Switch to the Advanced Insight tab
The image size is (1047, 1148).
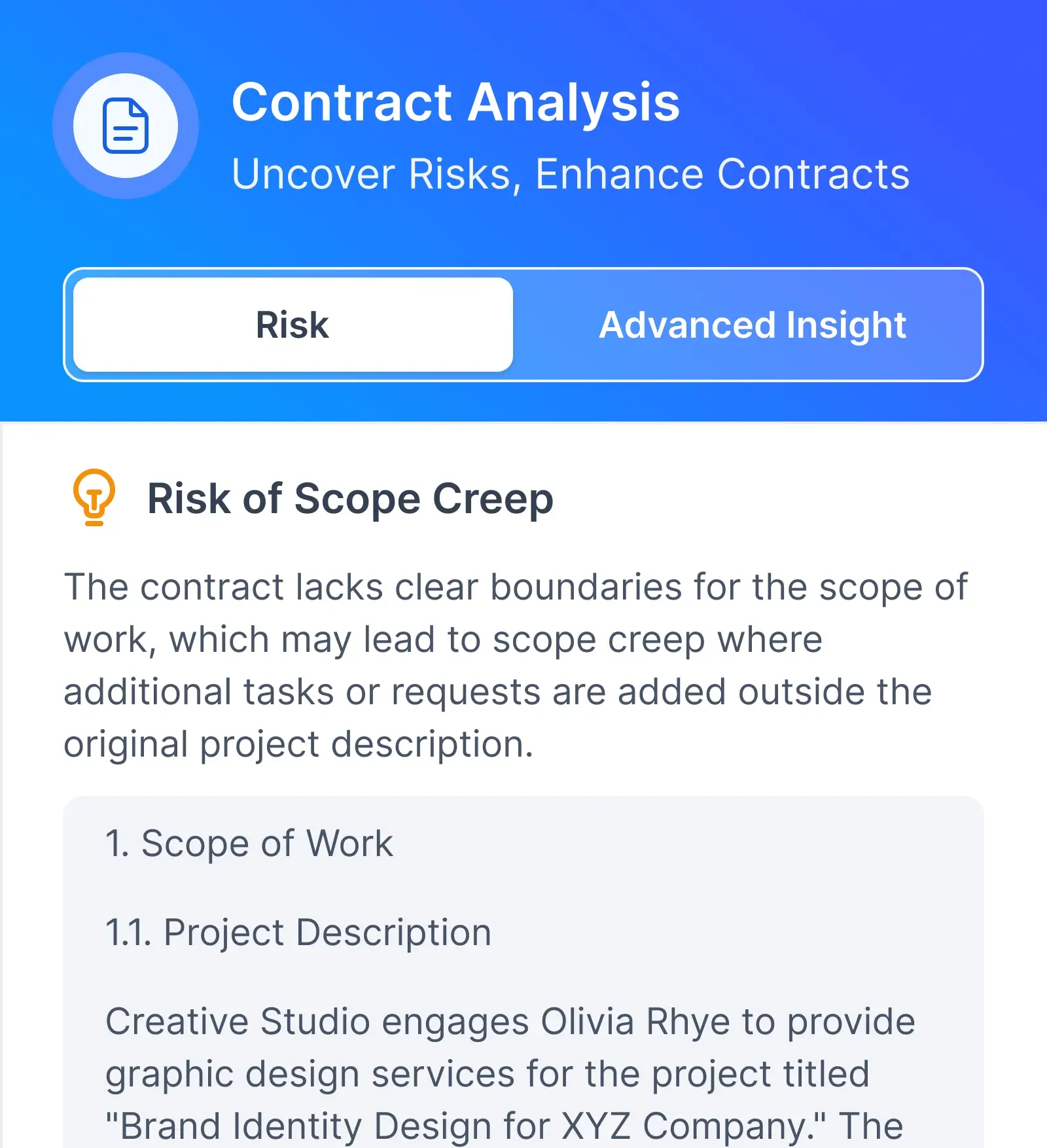[753, 325]
